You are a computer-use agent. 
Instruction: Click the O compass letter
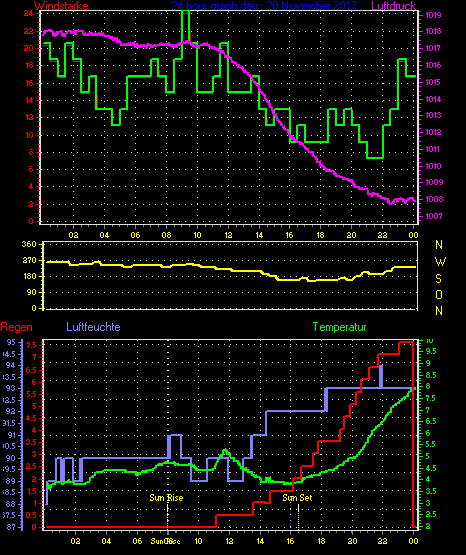(x=439, y=295)
